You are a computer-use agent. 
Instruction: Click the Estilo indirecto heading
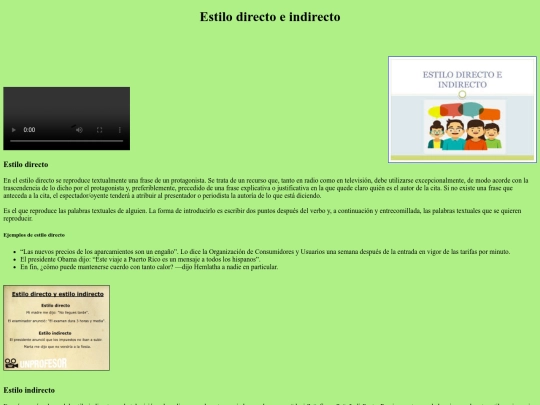[x=29, y=390]
